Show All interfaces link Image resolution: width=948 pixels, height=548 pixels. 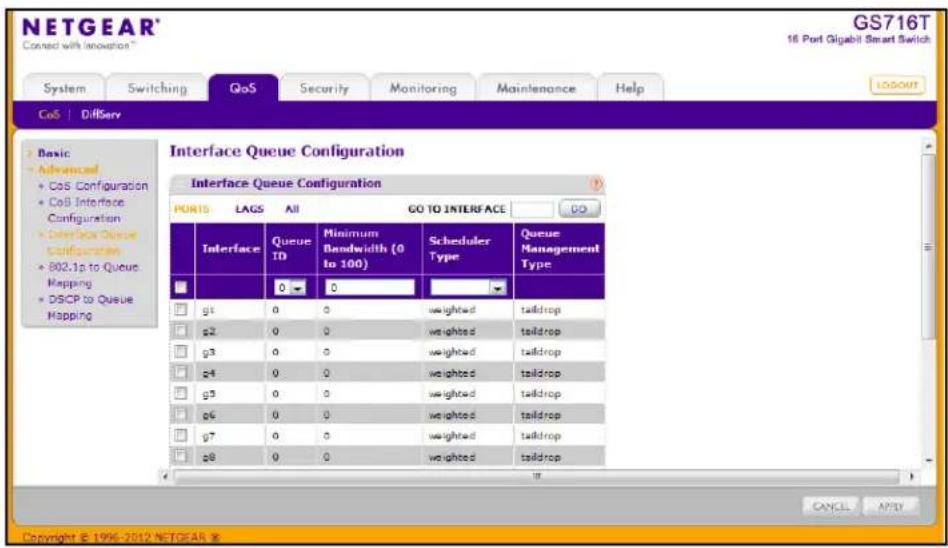click(x=292, y=209)
